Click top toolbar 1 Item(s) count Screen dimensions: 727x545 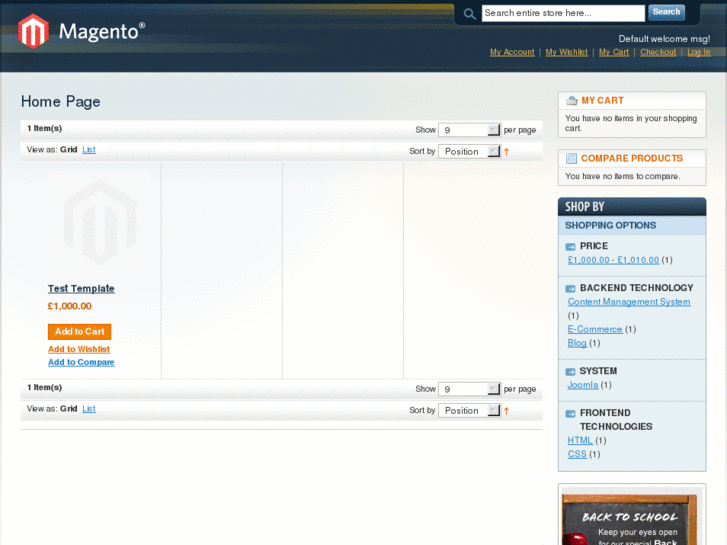[x=44, y=128]
